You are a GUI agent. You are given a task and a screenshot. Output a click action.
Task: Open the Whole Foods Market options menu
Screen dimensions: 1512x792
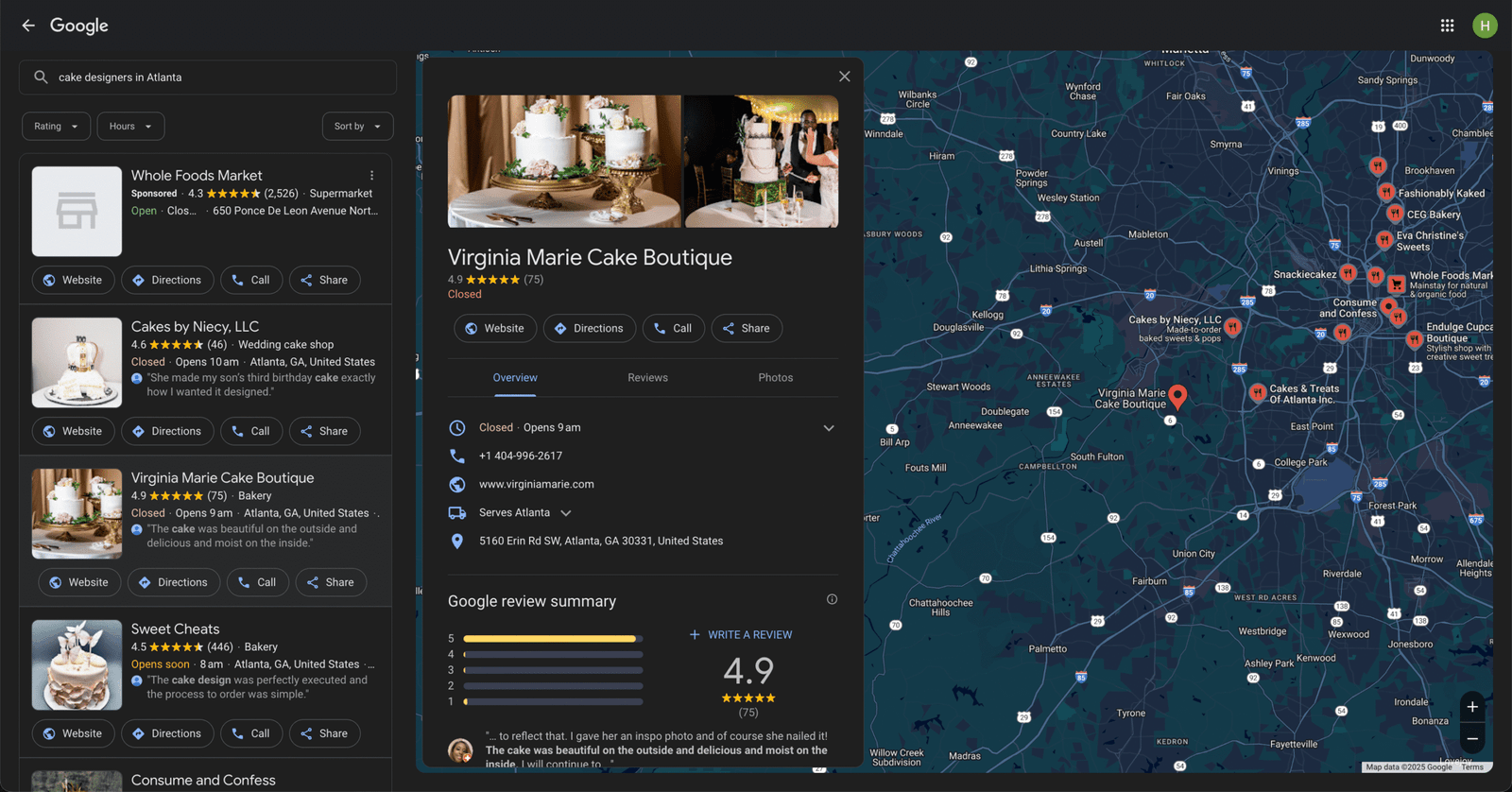372,176
